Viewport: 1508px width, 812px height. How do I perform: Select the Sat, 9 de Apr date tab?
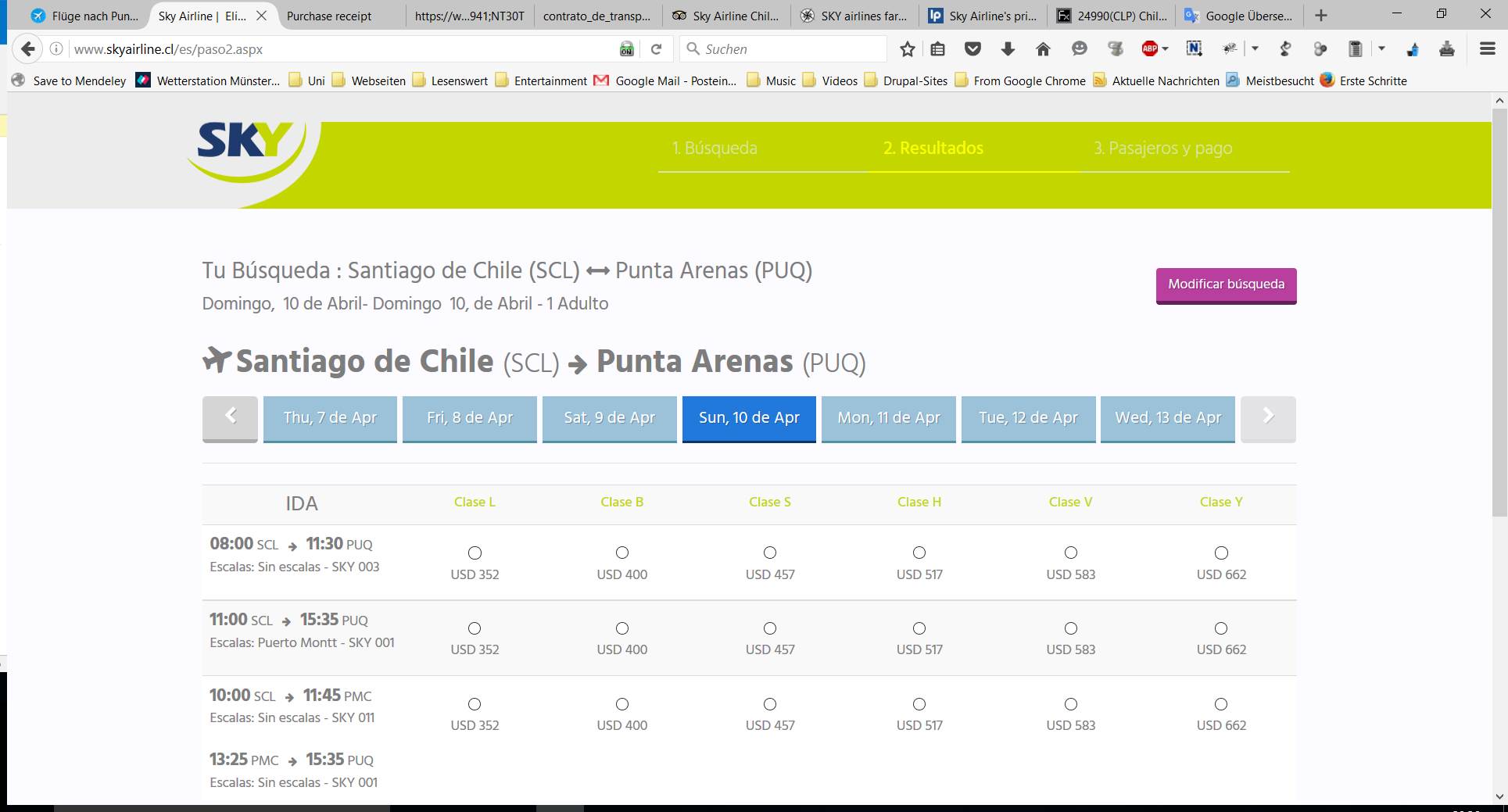(x=610, y=419)
